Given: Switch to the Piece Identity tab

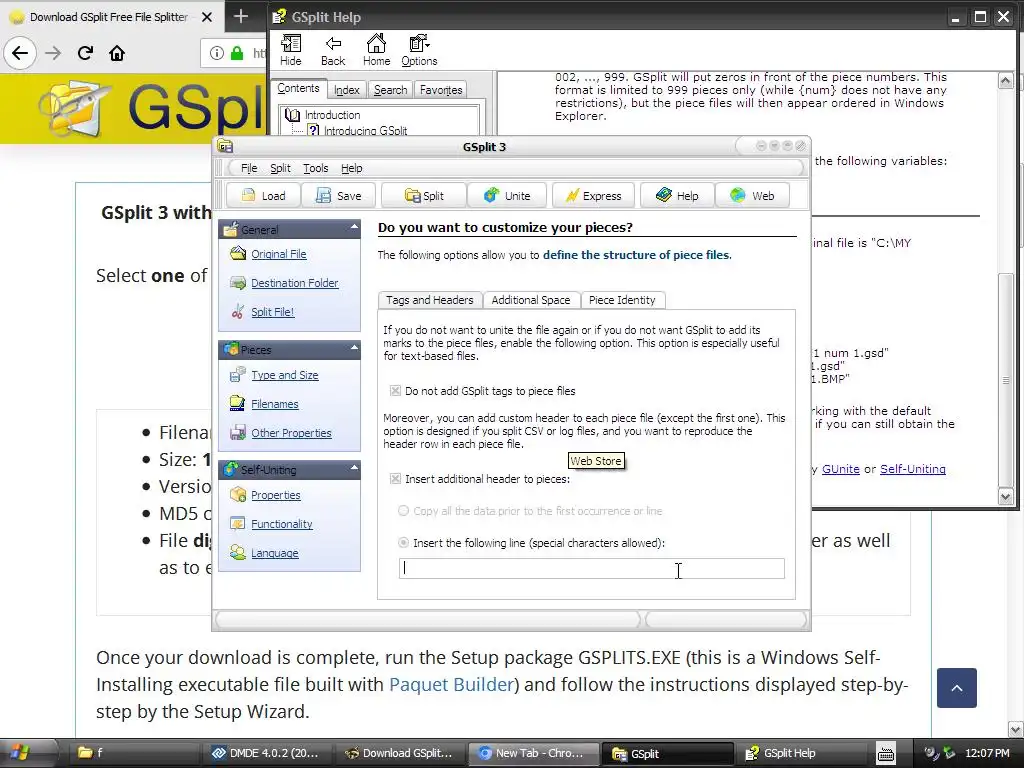Looking at the screenshot, I should [622, 300].
